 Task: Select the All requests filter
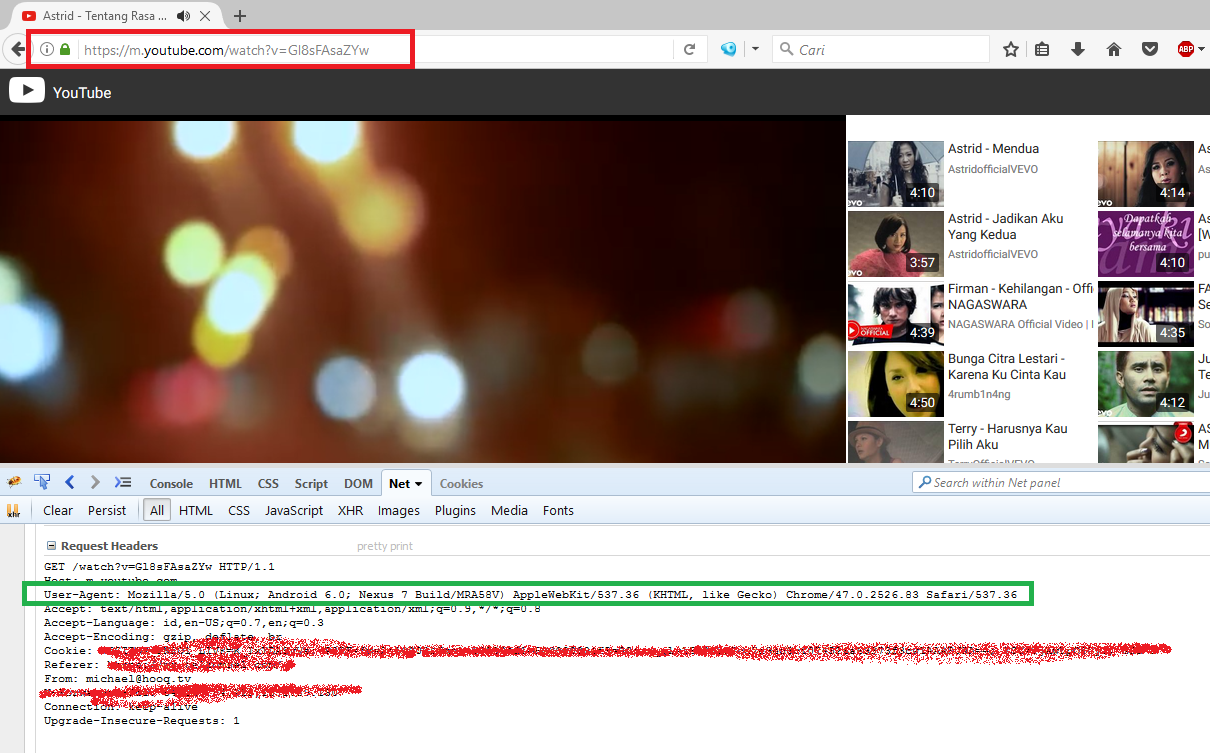click(157, 510)
